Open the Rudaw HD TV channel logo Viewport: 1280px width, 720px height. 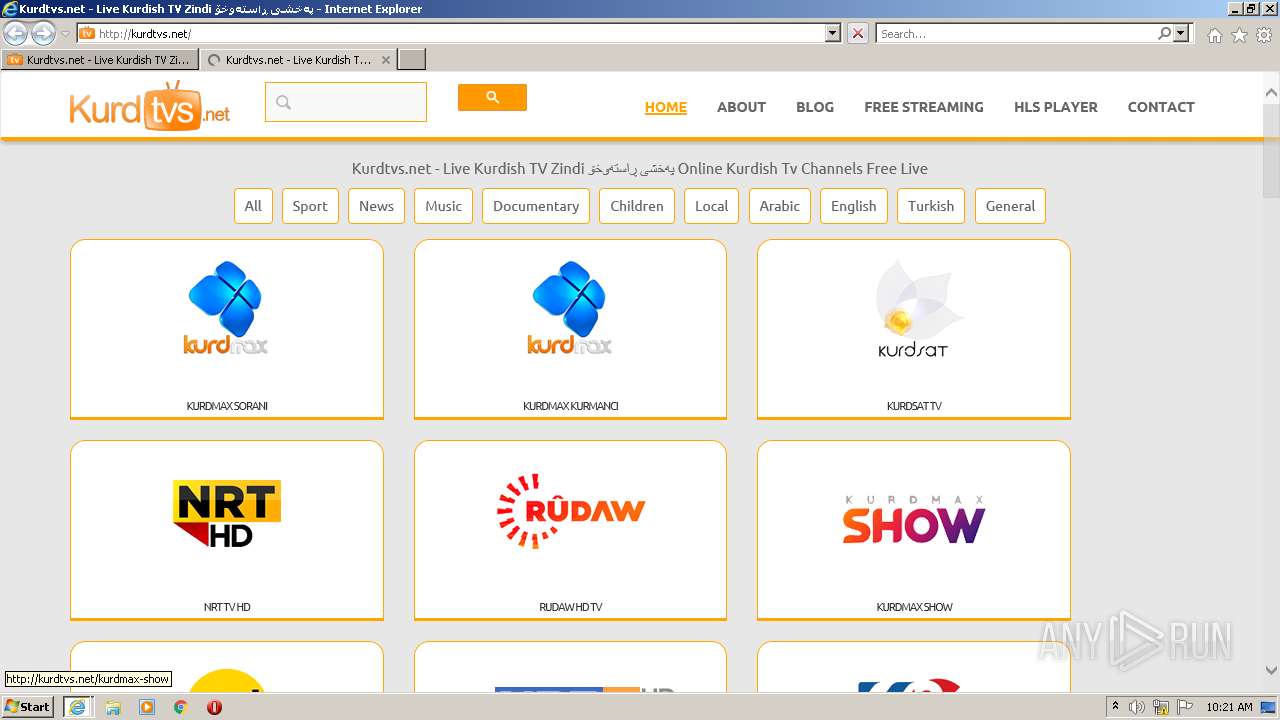pos(570,511)
